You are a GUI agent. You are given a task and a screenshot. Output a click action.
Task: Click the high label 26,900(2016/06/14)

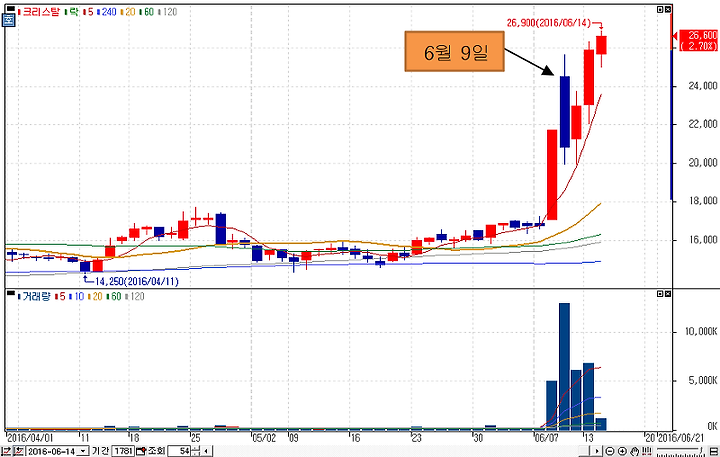pos(548,23)
